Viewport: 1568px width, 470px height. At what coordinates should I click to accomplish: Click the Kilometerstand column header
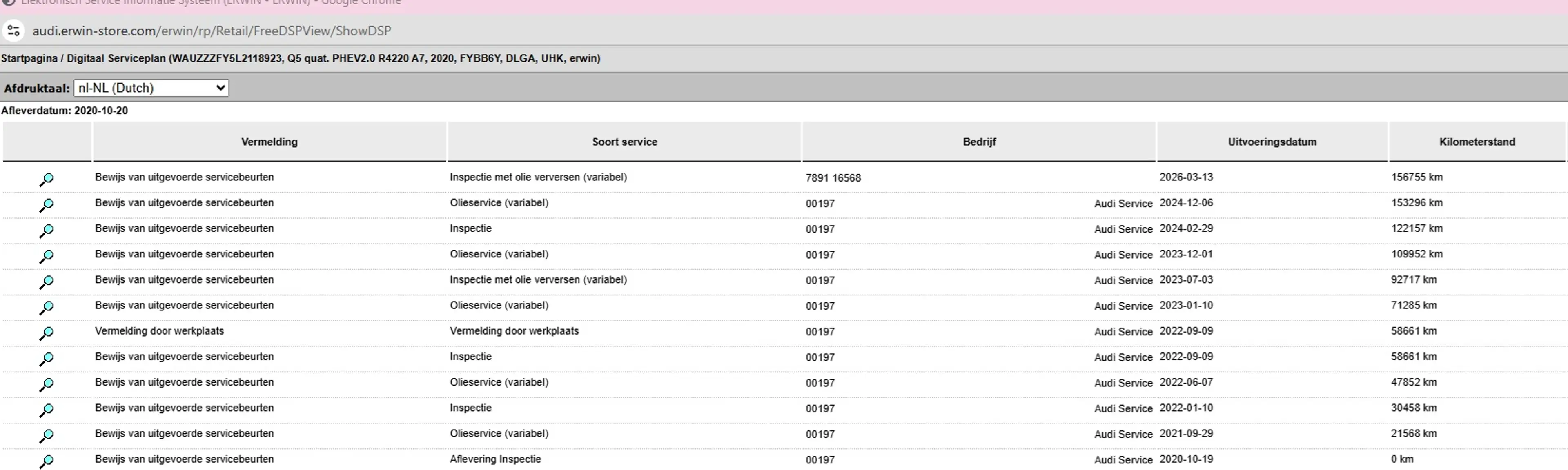1477,142
